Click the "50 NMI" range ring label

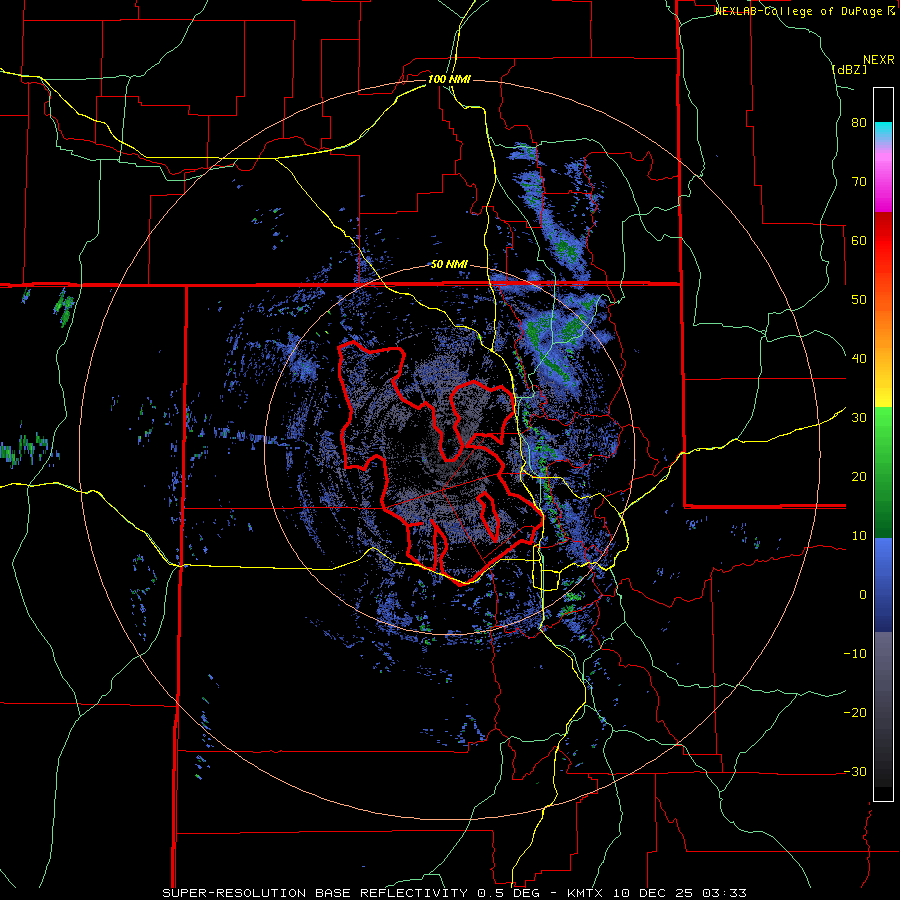coord(449,265)
